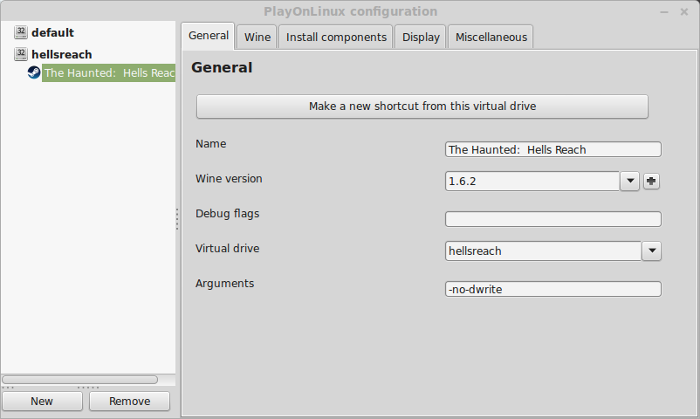Click the Remove button

point(129,401)
